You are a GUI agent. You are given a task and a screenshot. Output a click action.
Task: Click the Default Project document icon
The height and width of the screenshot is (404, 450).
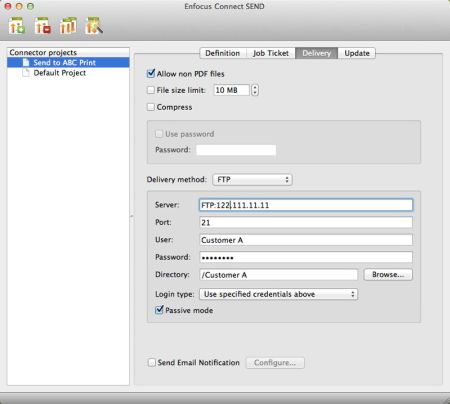point(26,73)
